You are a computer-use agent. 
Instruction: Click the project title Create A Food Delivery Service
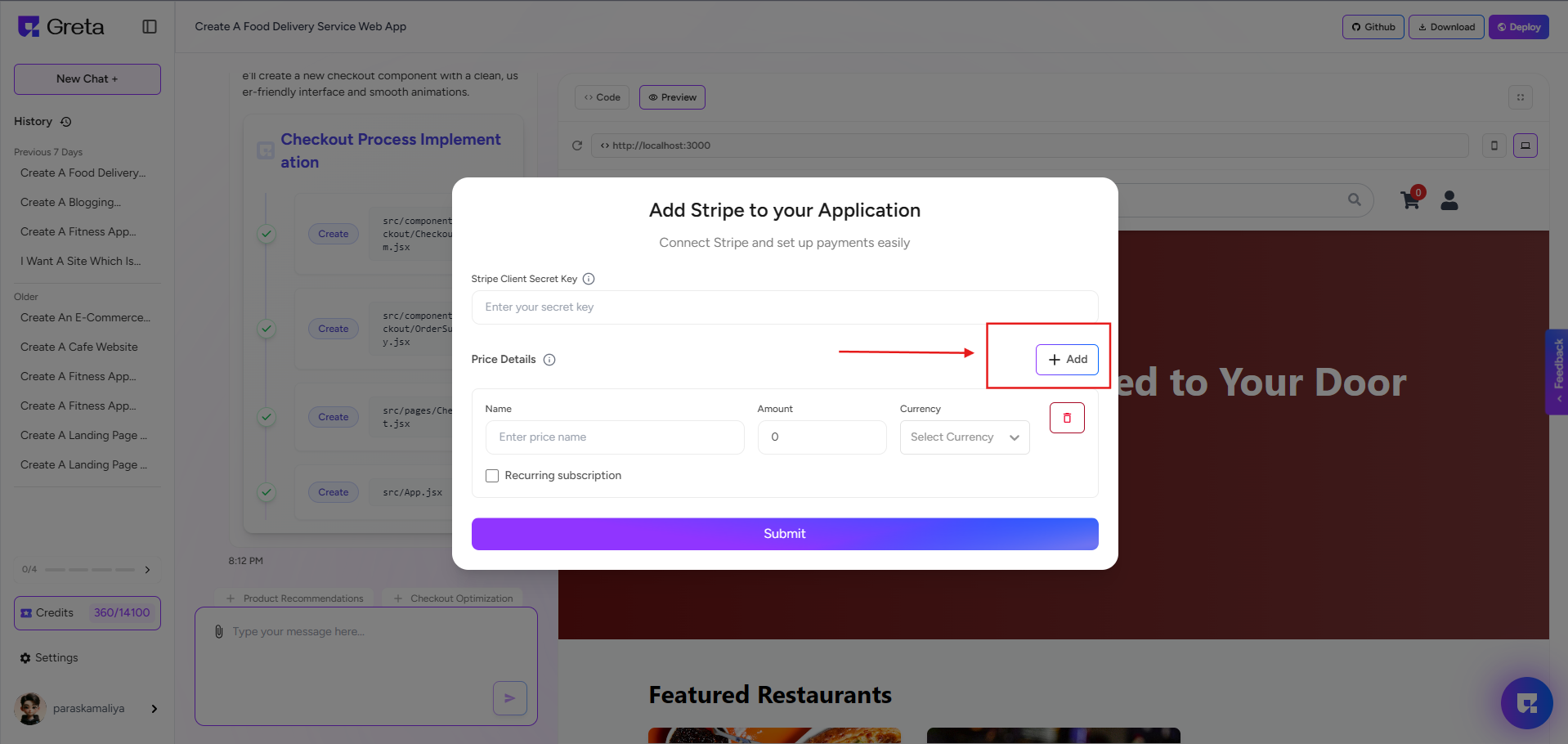[x=301, y=27]
